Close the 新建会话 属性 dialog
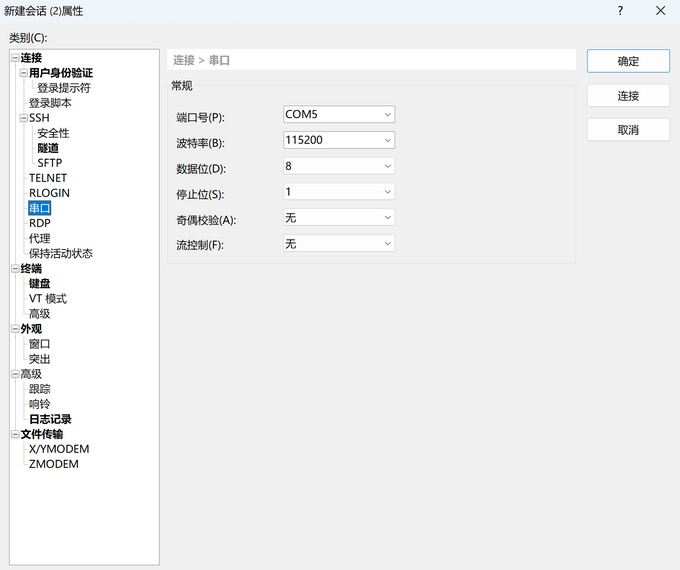 click(x=660, y=11)
